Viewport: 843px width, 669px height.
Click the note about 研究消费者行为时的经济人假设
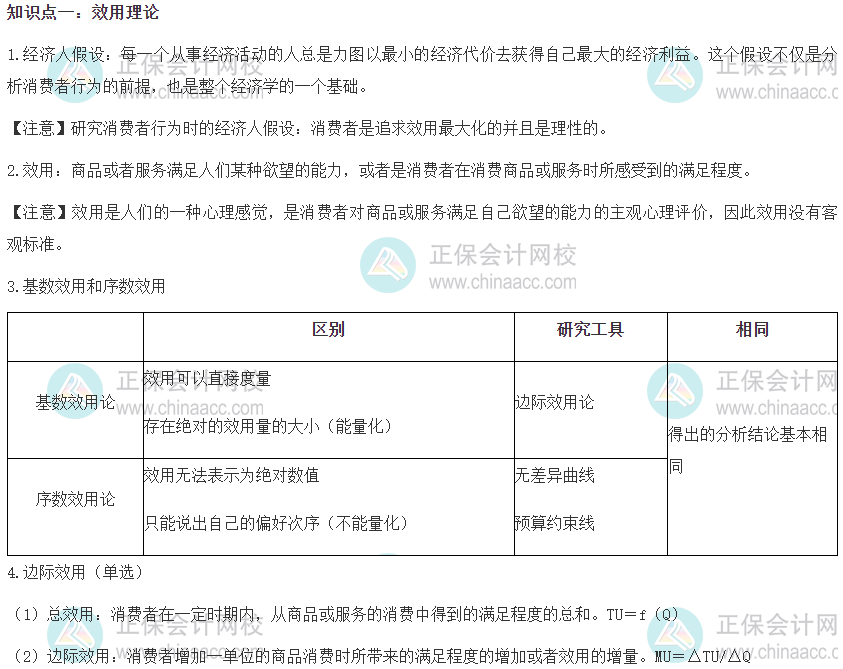(x=308, y=128)
